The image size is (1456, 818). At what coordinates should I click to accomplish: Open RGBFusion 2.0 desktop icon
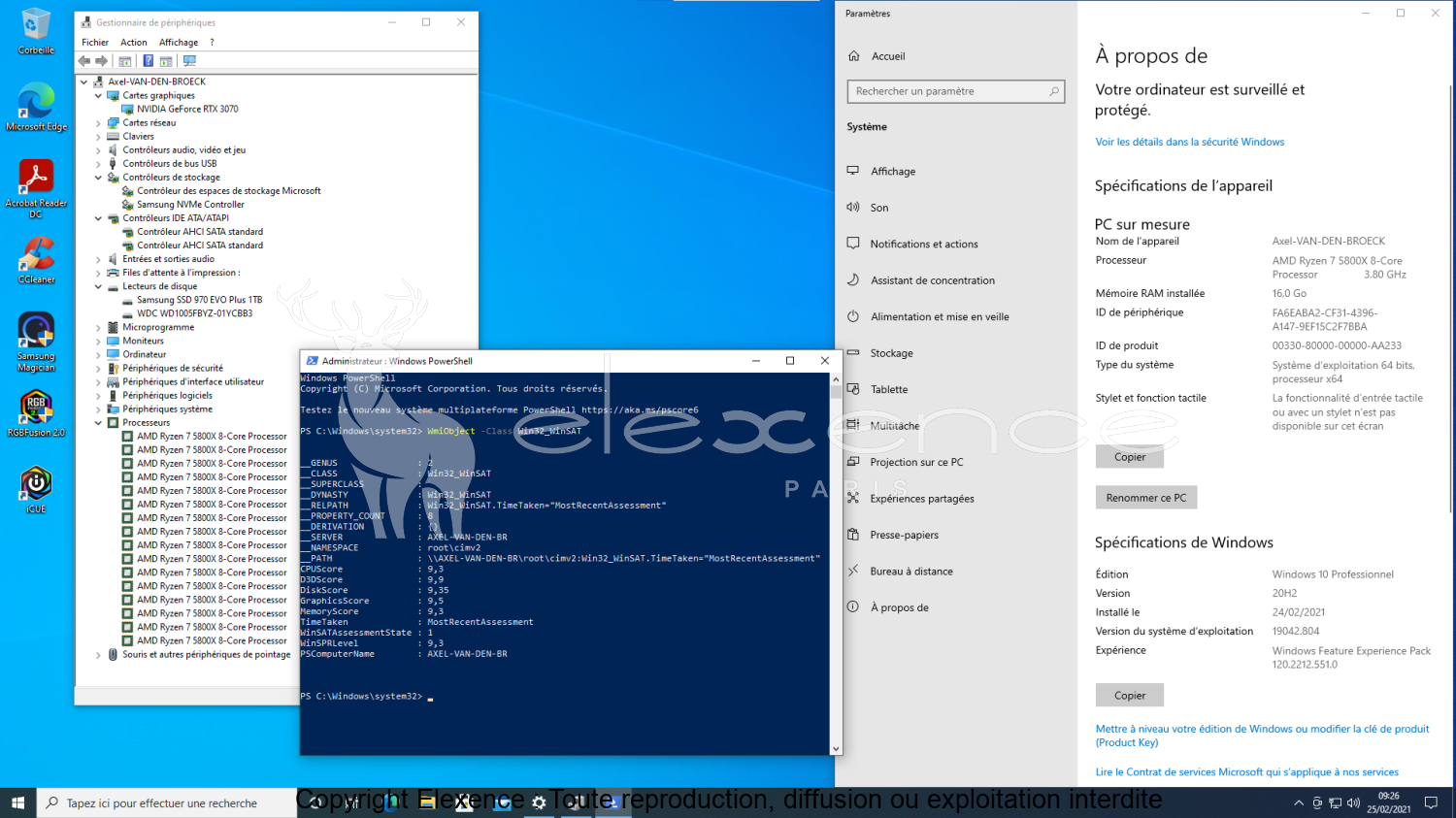click(36, 413)
